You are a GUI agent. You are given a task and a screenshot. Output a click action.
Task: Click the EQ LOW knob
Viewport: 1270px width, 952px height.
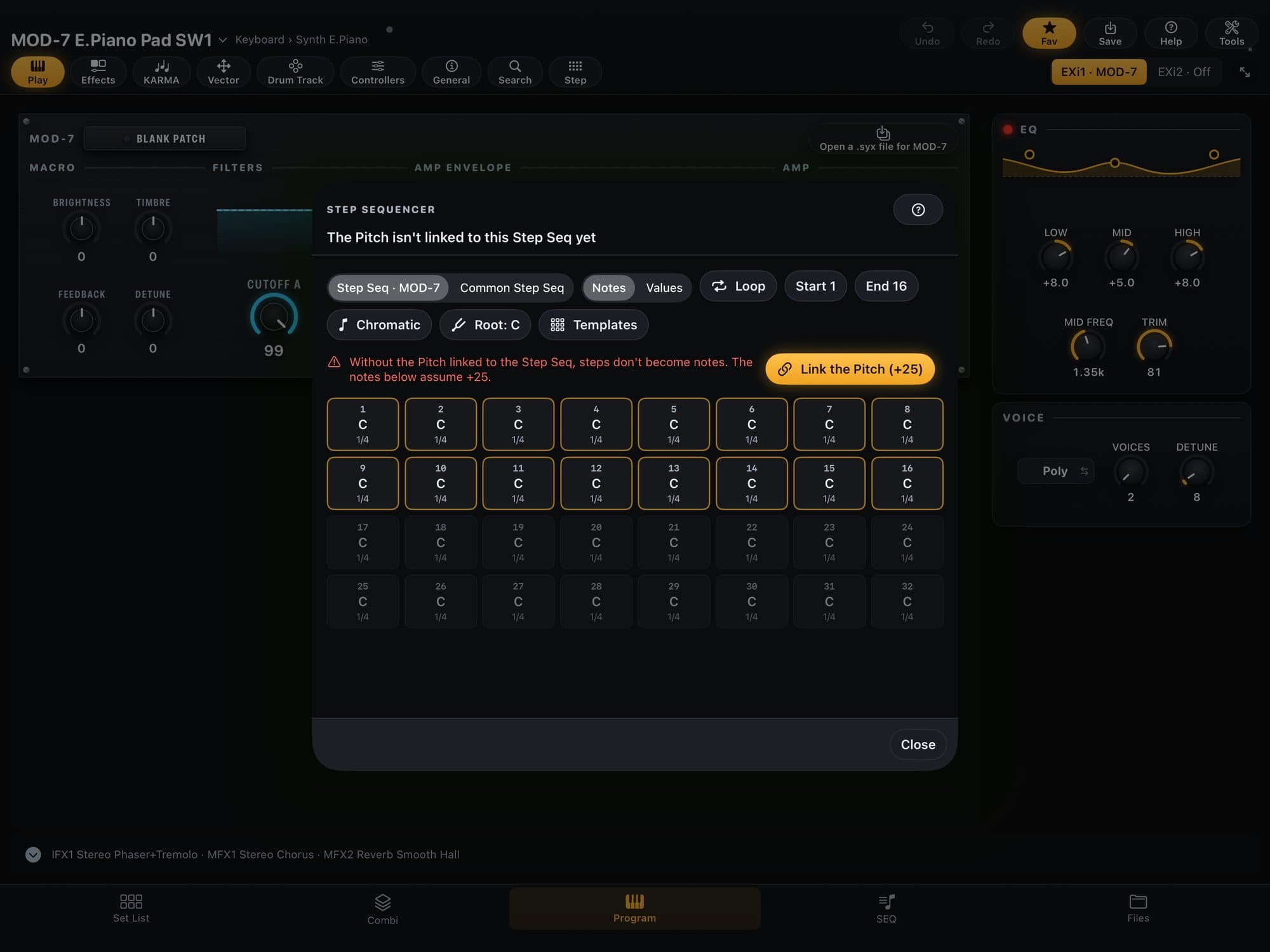tap(1055, 256)
